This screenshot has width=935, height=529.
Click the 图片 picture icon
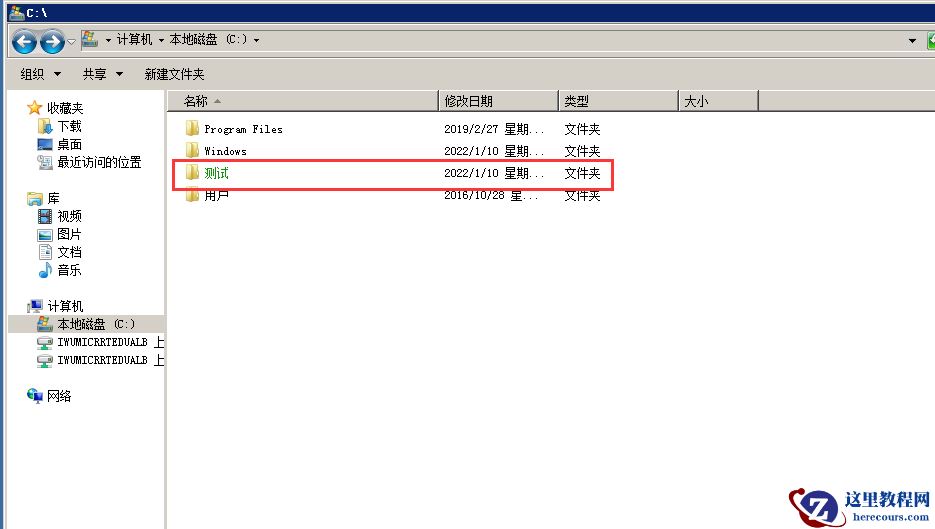pos(45,234)
